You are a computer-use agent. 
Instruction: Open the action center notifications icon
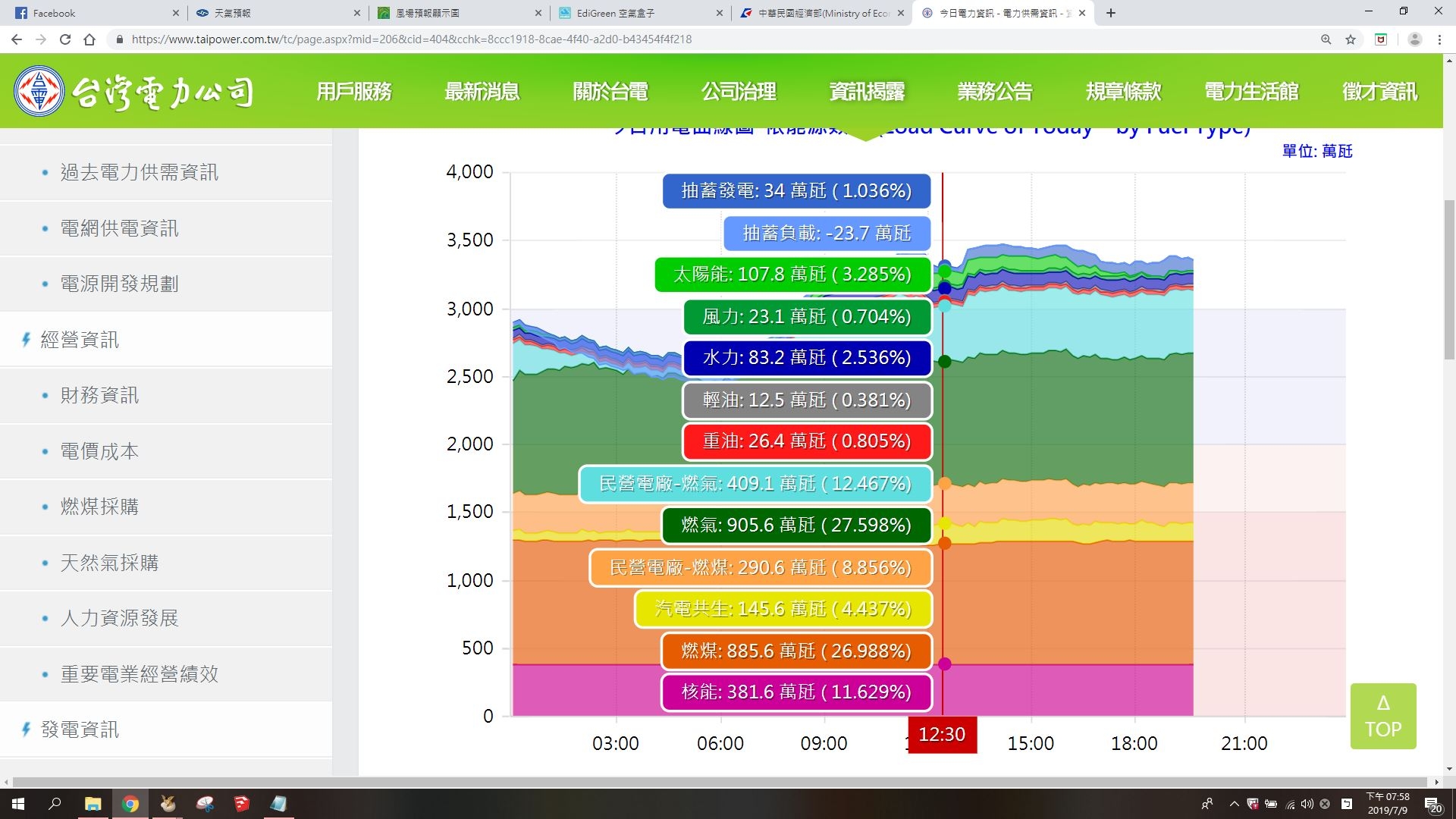click(1432, 804)
